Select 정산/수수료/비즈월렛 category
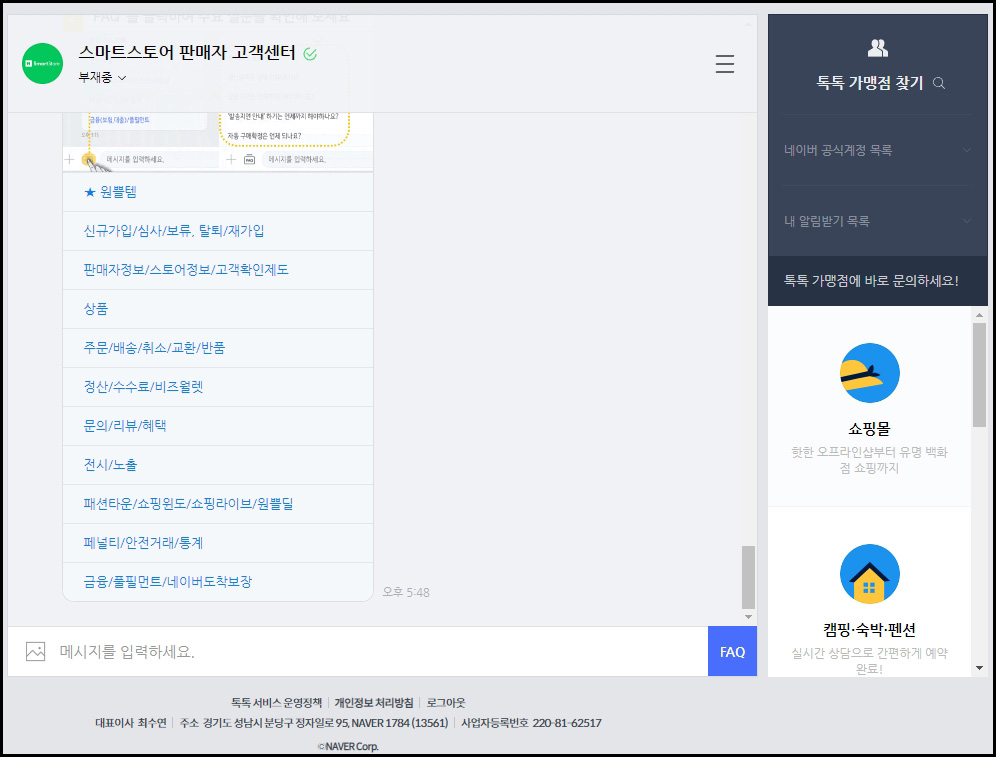The width and height of the screenshot is (996, 757). [x=218, y=387]
